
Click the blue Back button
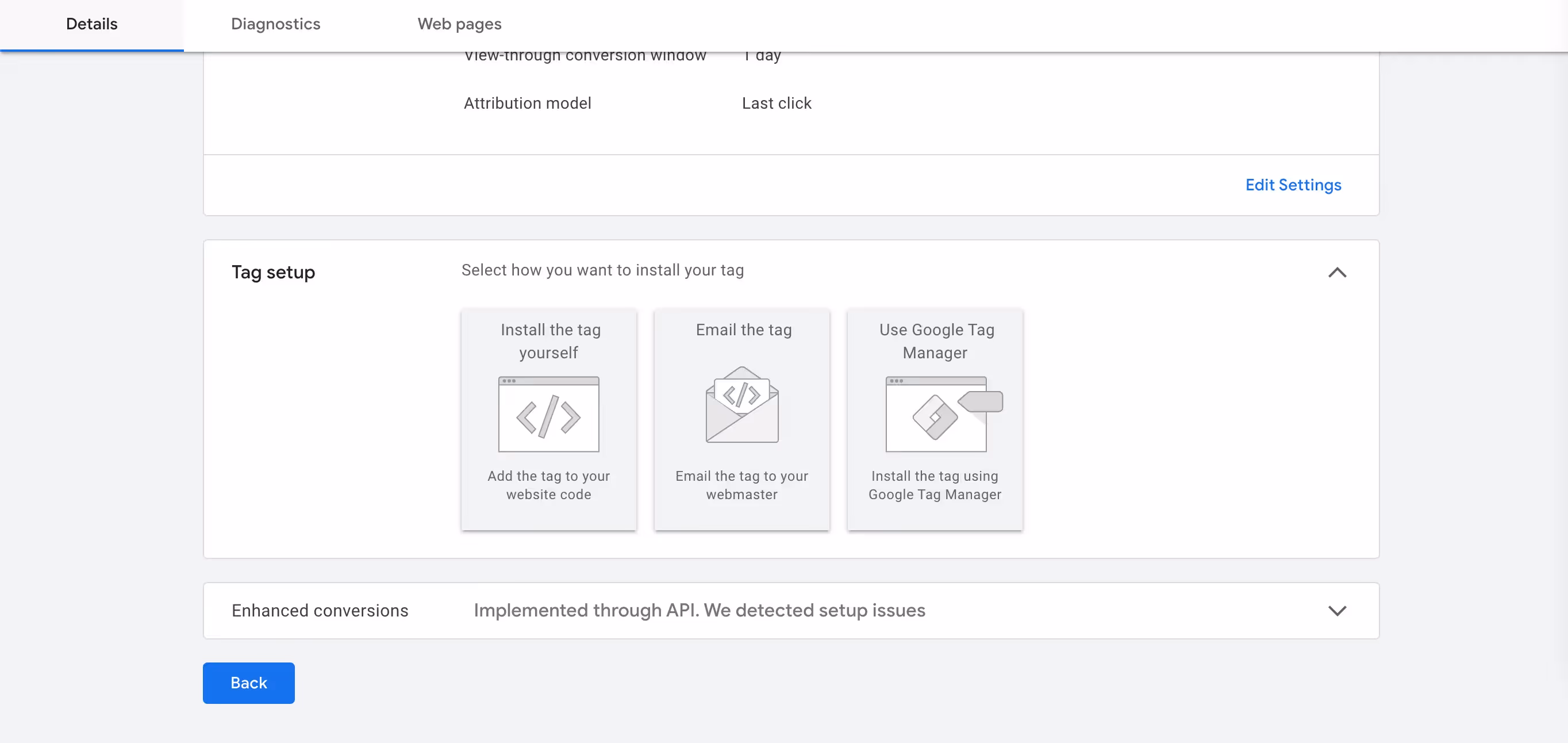click(x=248, y=683)
